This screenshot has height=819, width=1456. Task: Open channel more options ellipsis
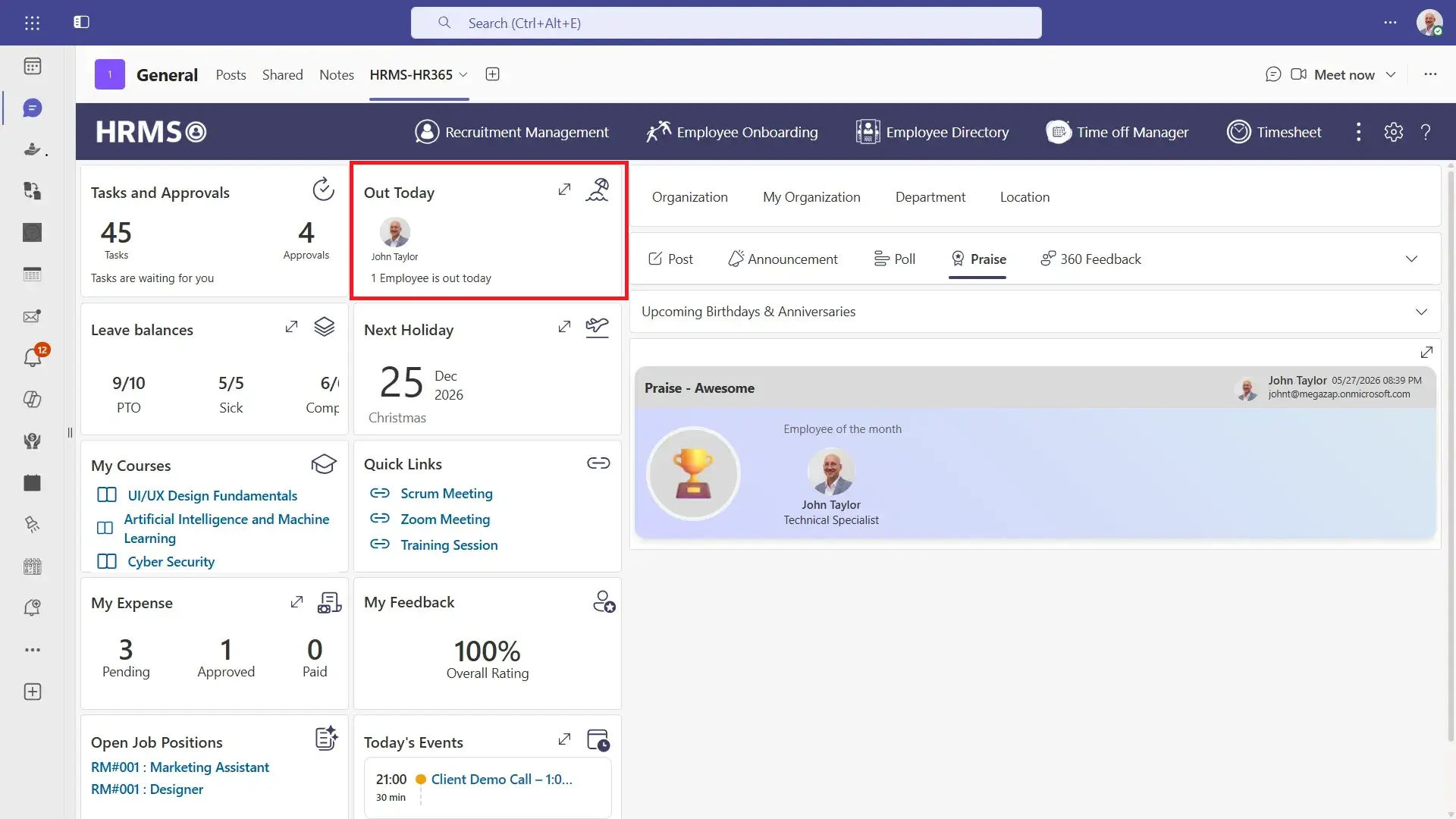click(x=1430, y=74)
